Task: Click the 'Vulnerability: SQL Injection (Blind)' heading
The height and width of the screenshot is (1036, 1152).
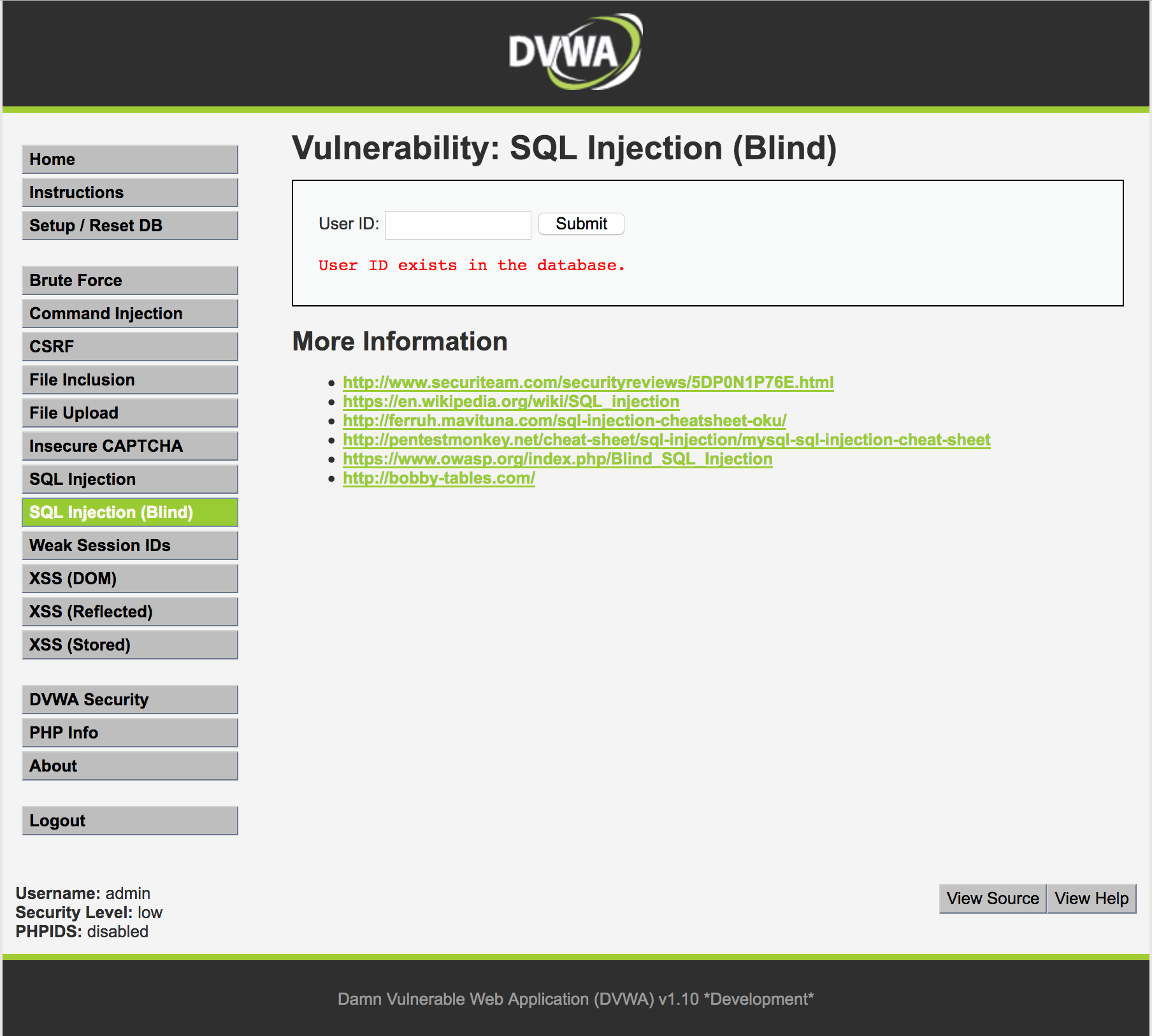Action: (565, 148)
